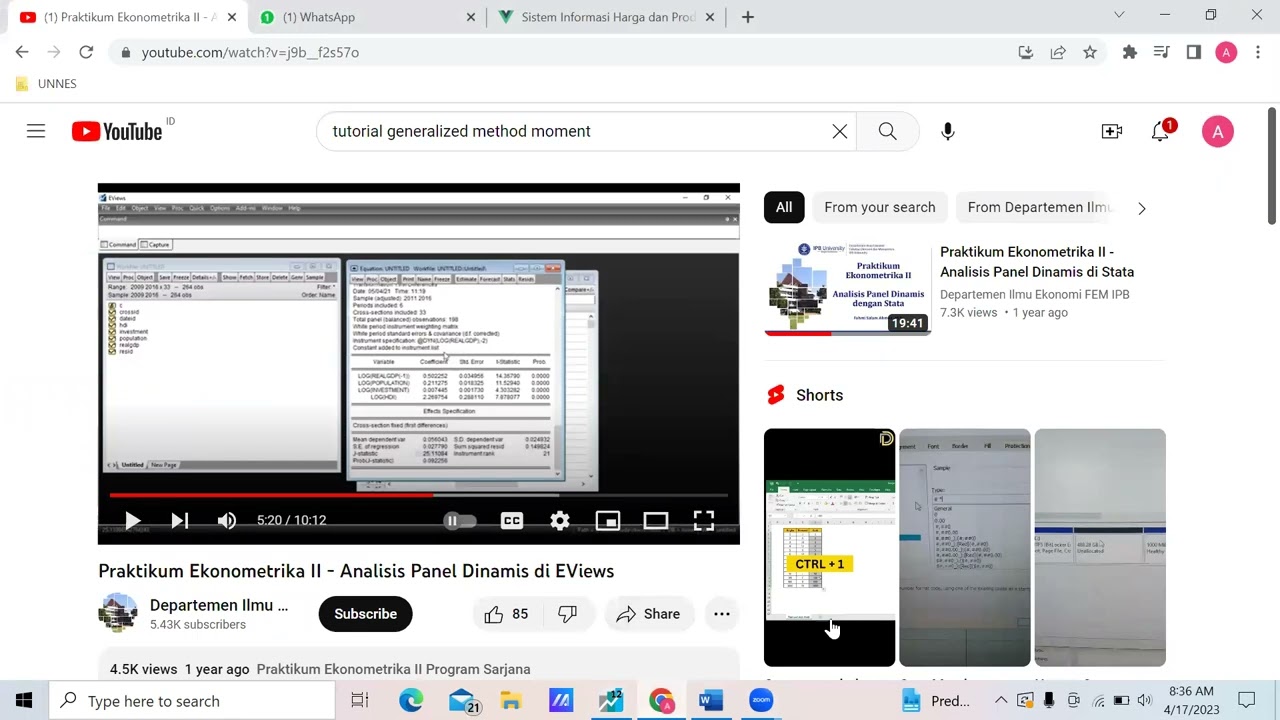Open the Praktikum Ekonometrika II Stata title

point(1037,262)
